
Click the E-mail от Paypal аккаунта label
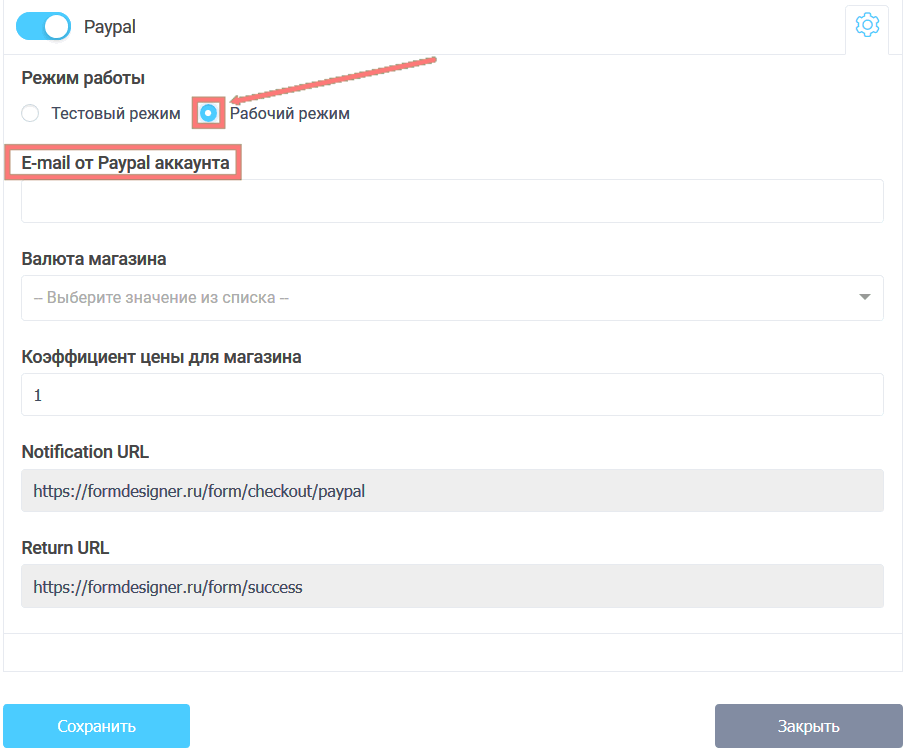(125, 162)
